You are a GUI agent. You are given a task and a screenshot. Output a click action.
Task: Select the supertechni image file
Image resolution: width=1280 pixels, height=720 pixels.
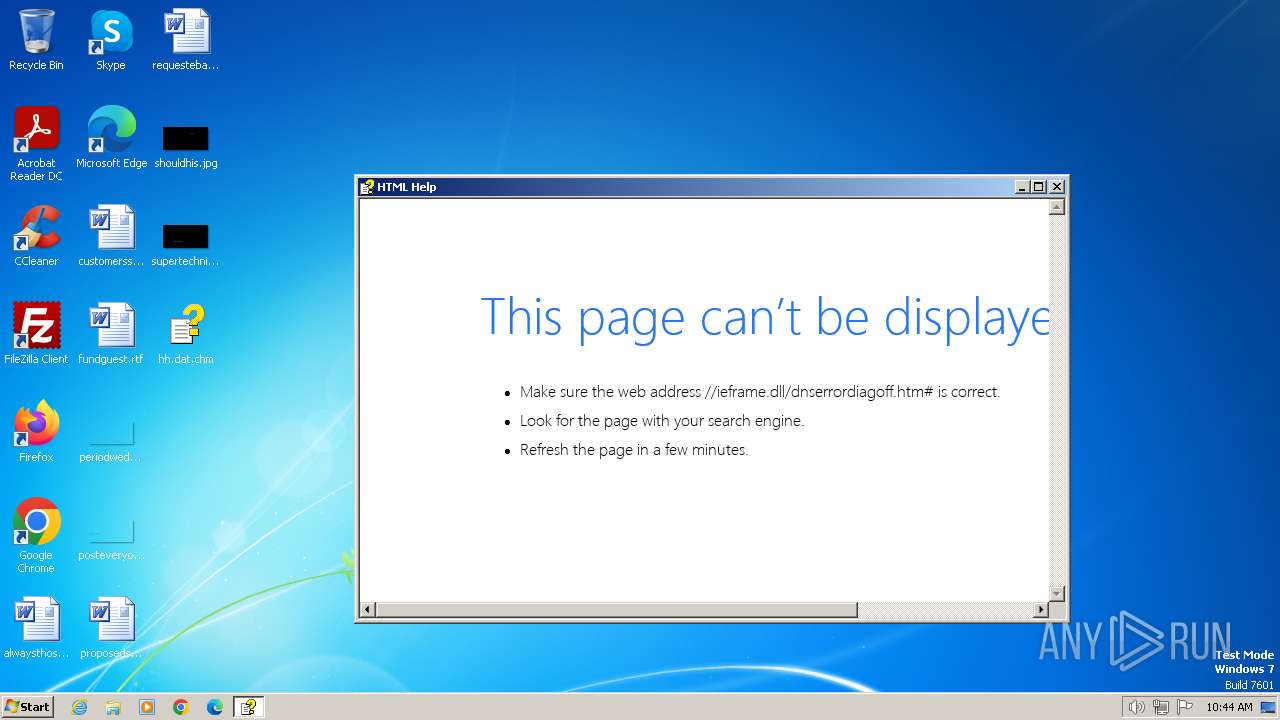(186, 244)
